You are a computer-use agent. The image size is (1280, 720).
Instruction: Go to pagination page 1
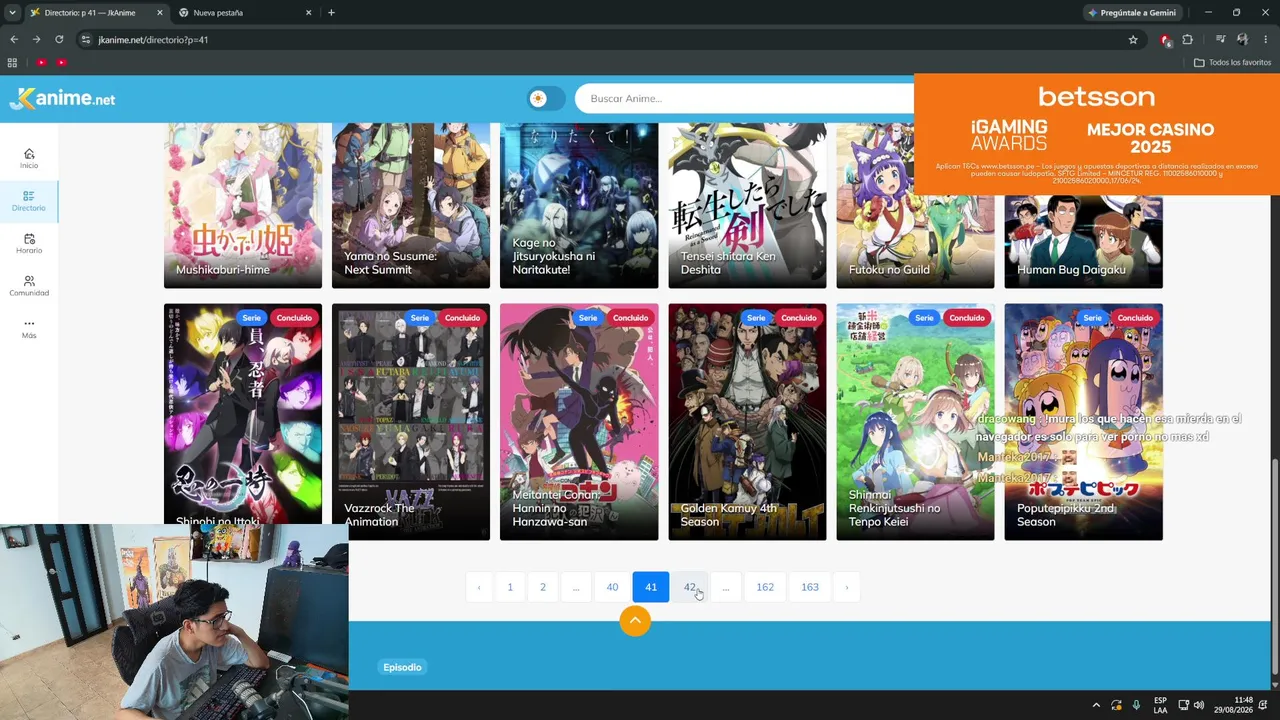[x=510, y=587]
